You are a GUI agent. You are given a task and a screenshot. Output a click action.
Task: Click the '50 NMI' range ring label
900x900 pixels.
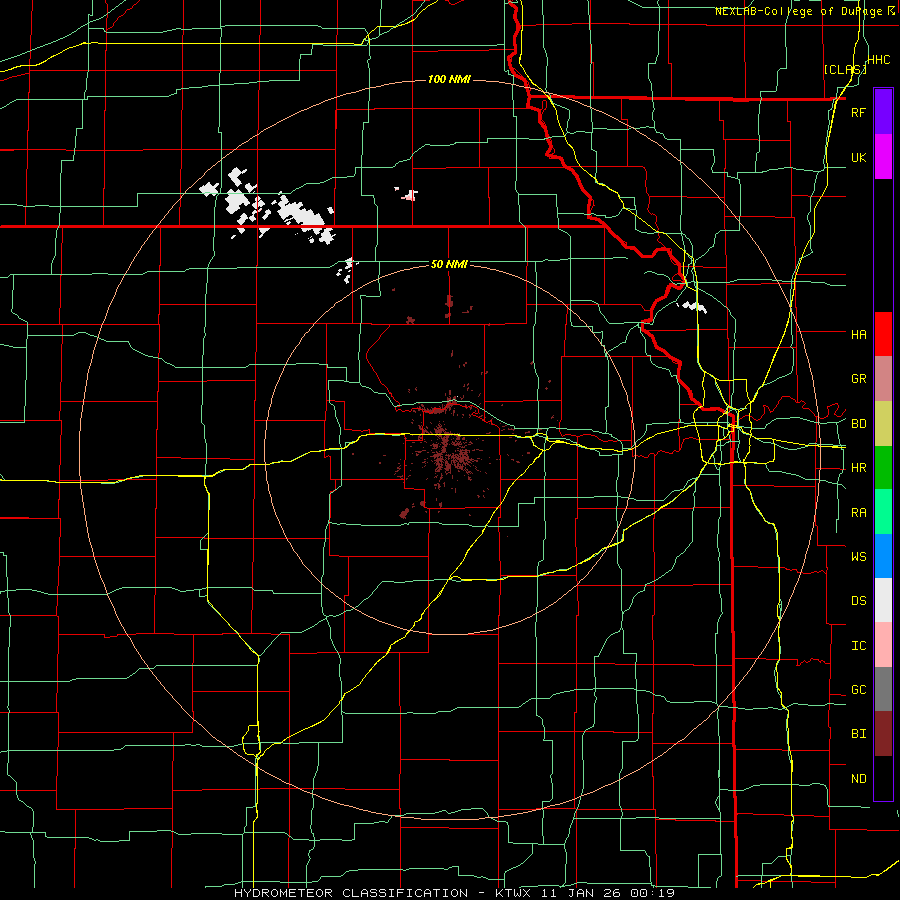449,265
